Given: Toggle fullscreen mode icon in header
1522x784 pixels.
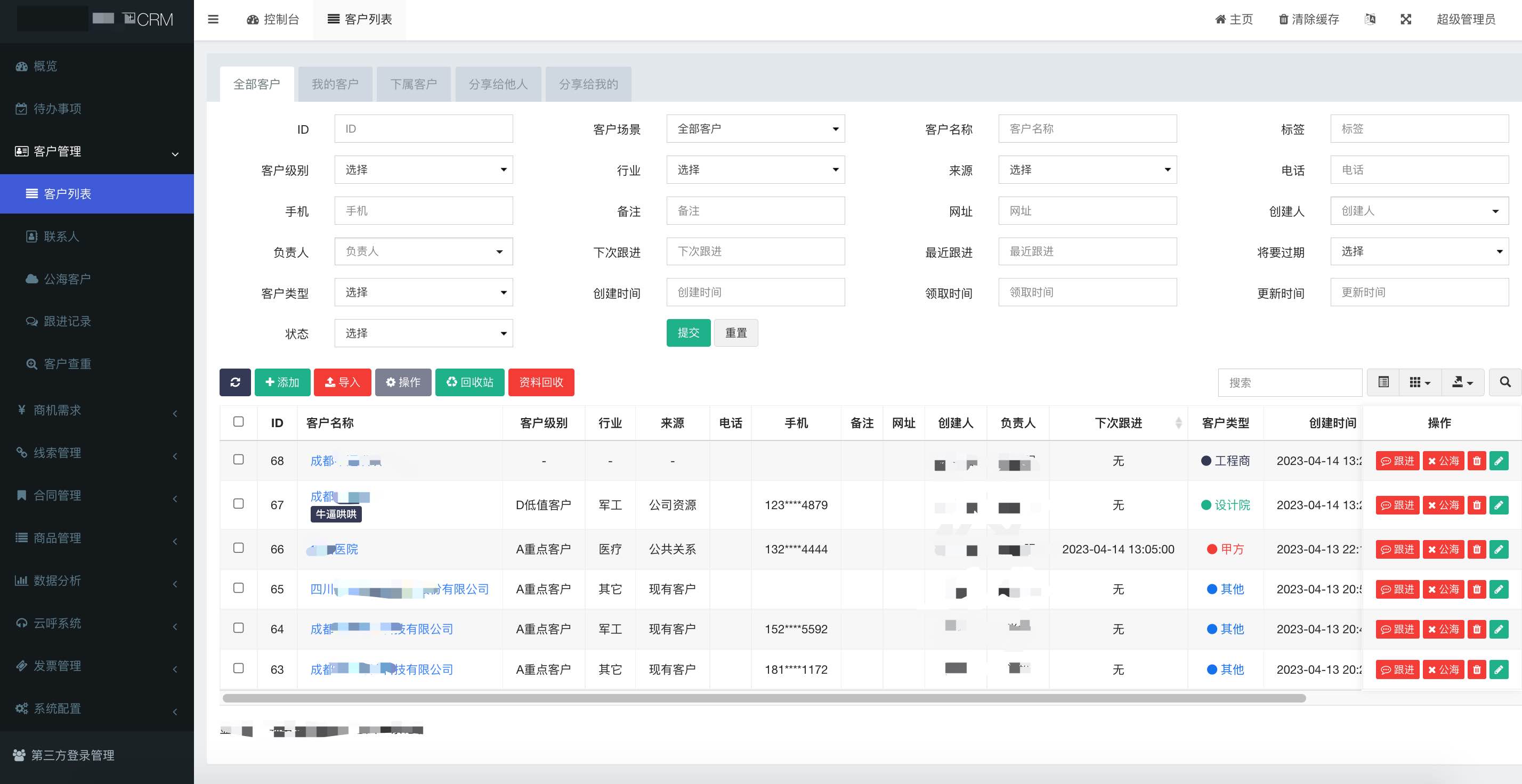Looking at the screenshot, I should tap(1406, 20).
